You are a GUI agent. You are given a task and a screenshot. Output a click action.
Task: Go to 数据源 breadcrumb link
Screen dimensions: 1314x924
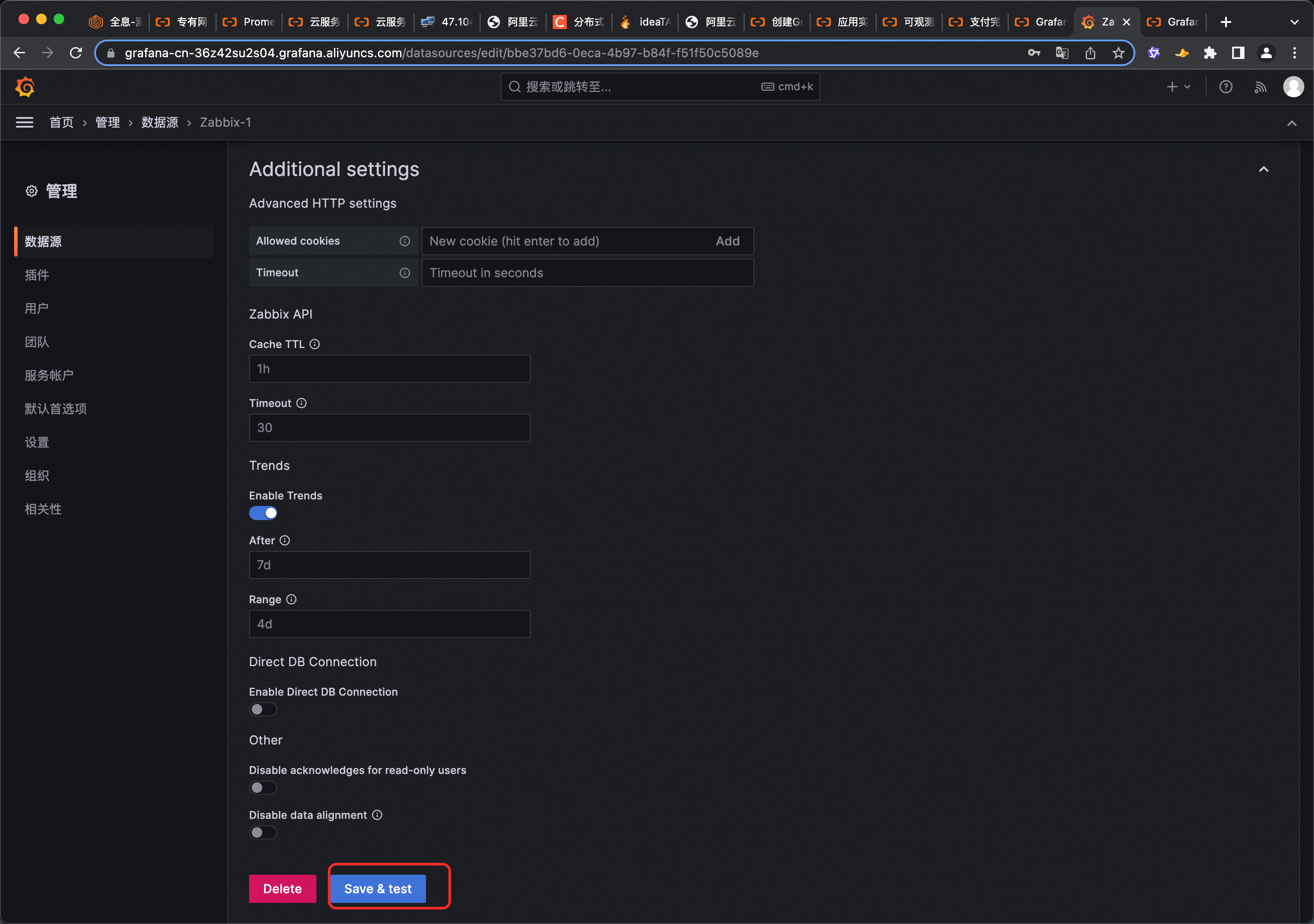(160, 122)
